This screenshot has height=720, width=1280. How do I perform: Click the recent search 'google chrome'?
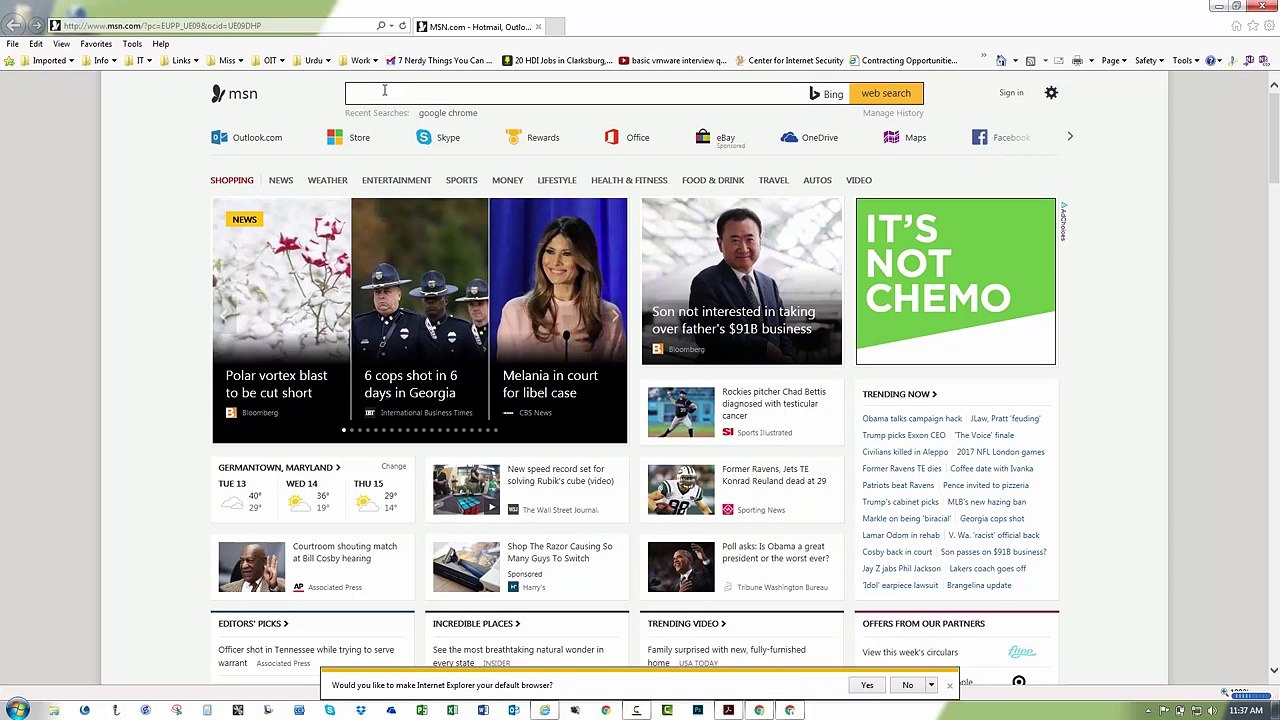448,113
